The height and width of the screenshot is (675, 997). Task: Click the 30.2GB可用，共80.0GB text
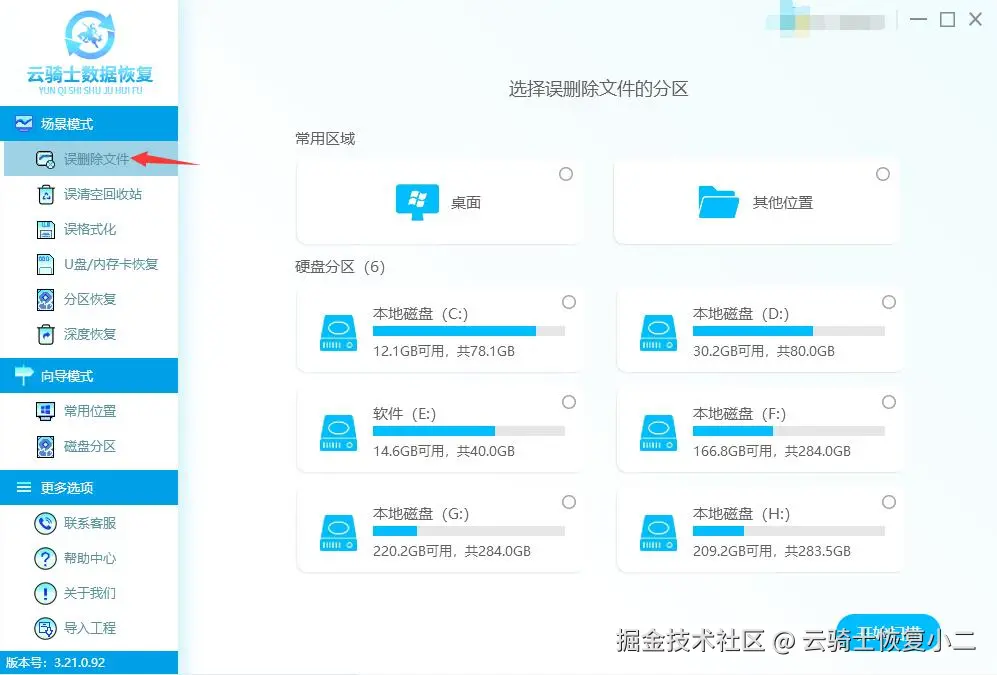point(764,351)
